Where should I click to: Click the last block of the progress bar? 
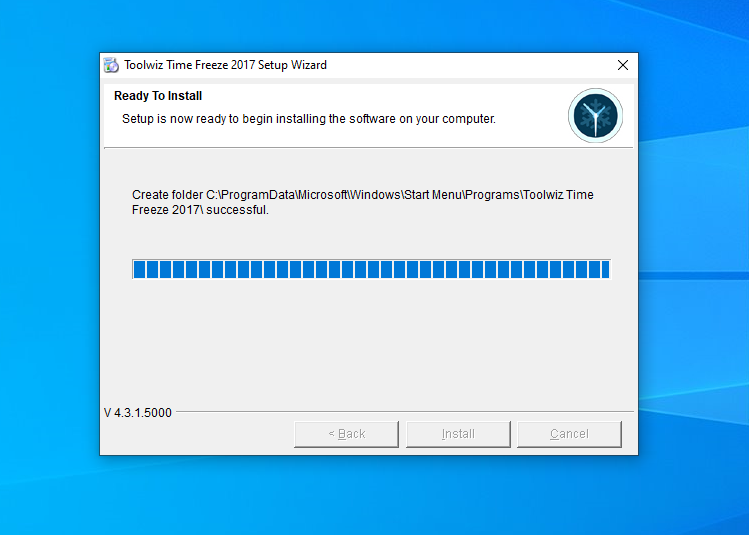603,269
